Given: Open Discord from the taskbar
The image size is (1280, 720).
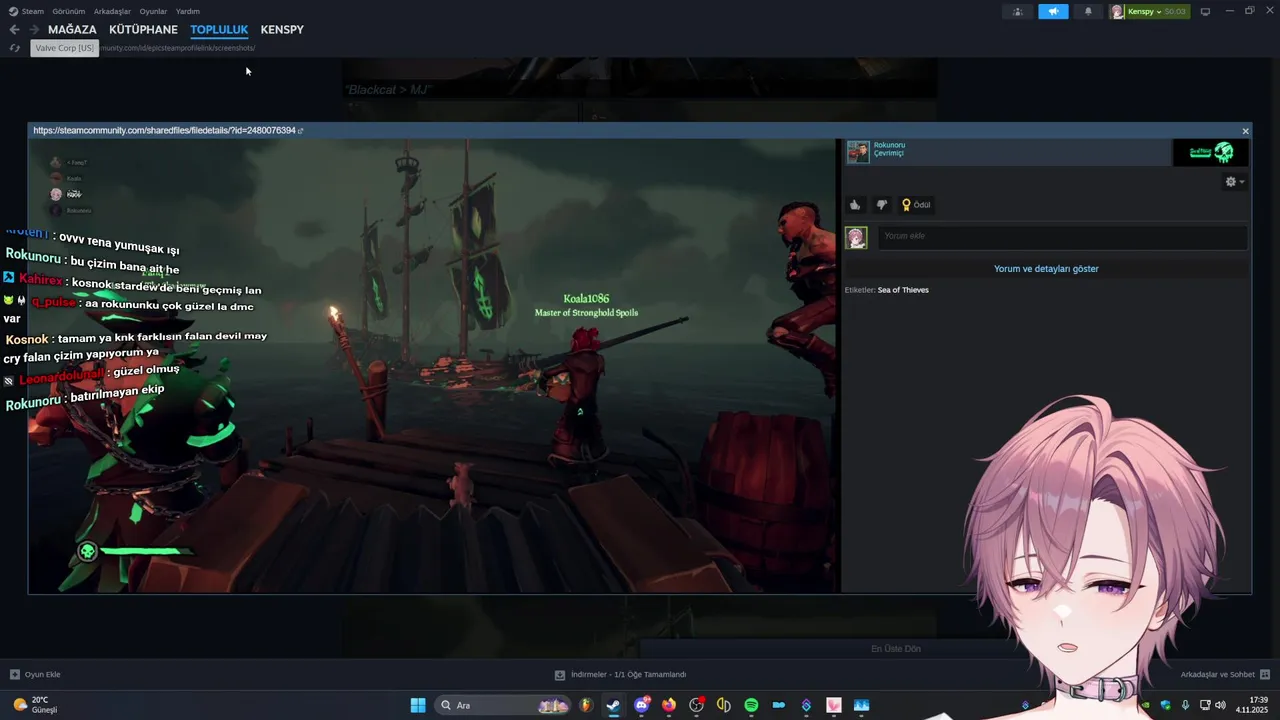Looking at the screenshot, I should (641, 705).
